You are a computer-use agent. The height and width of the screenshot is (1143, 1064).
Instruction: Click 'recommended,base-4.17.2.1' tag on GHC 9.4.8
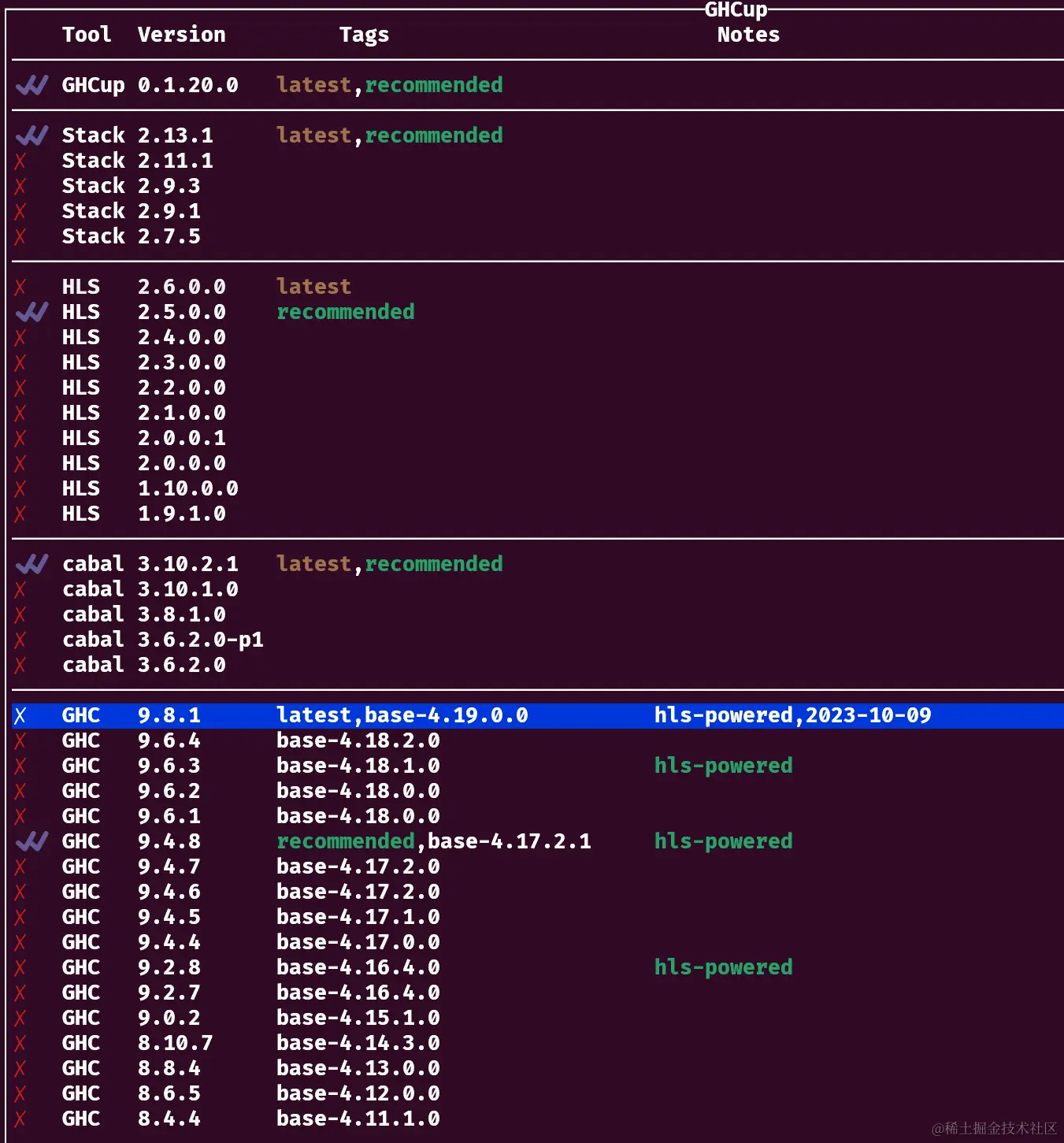tap(434, 841)
